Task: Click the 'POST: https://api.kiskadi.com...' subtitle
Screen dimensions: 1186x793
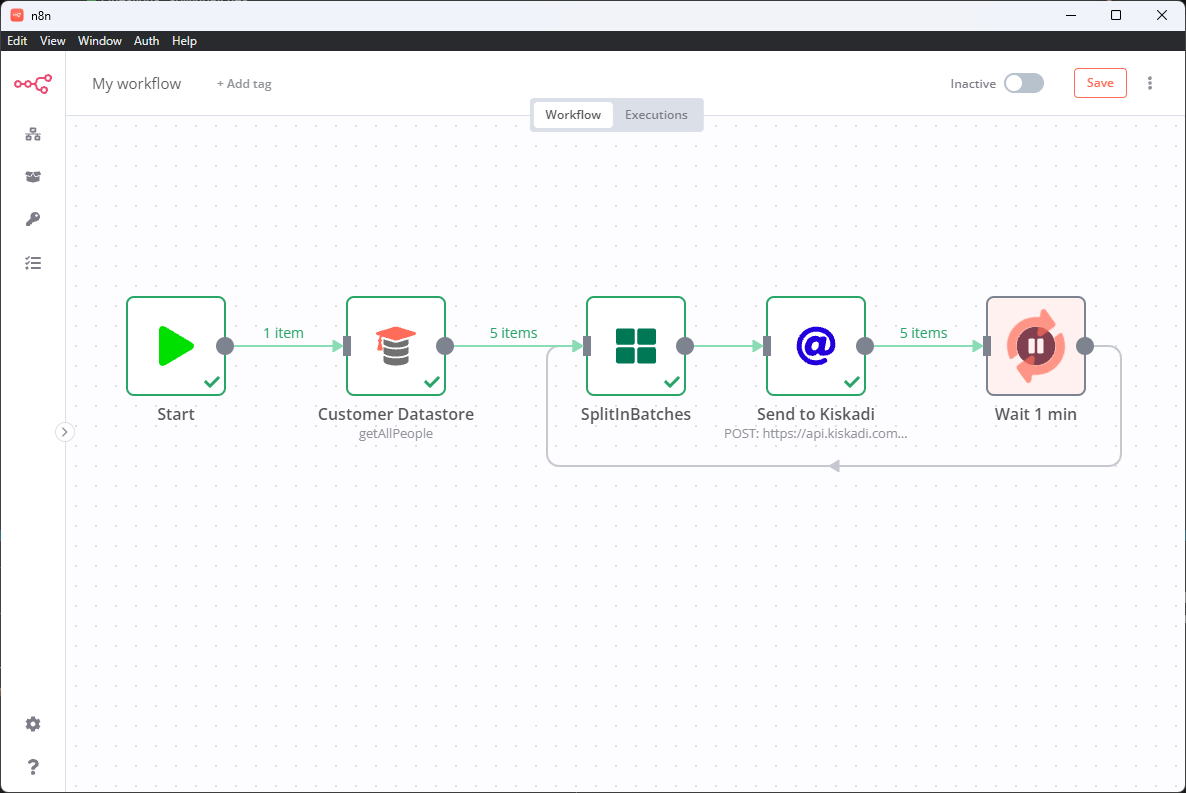Action: [815, 434]
